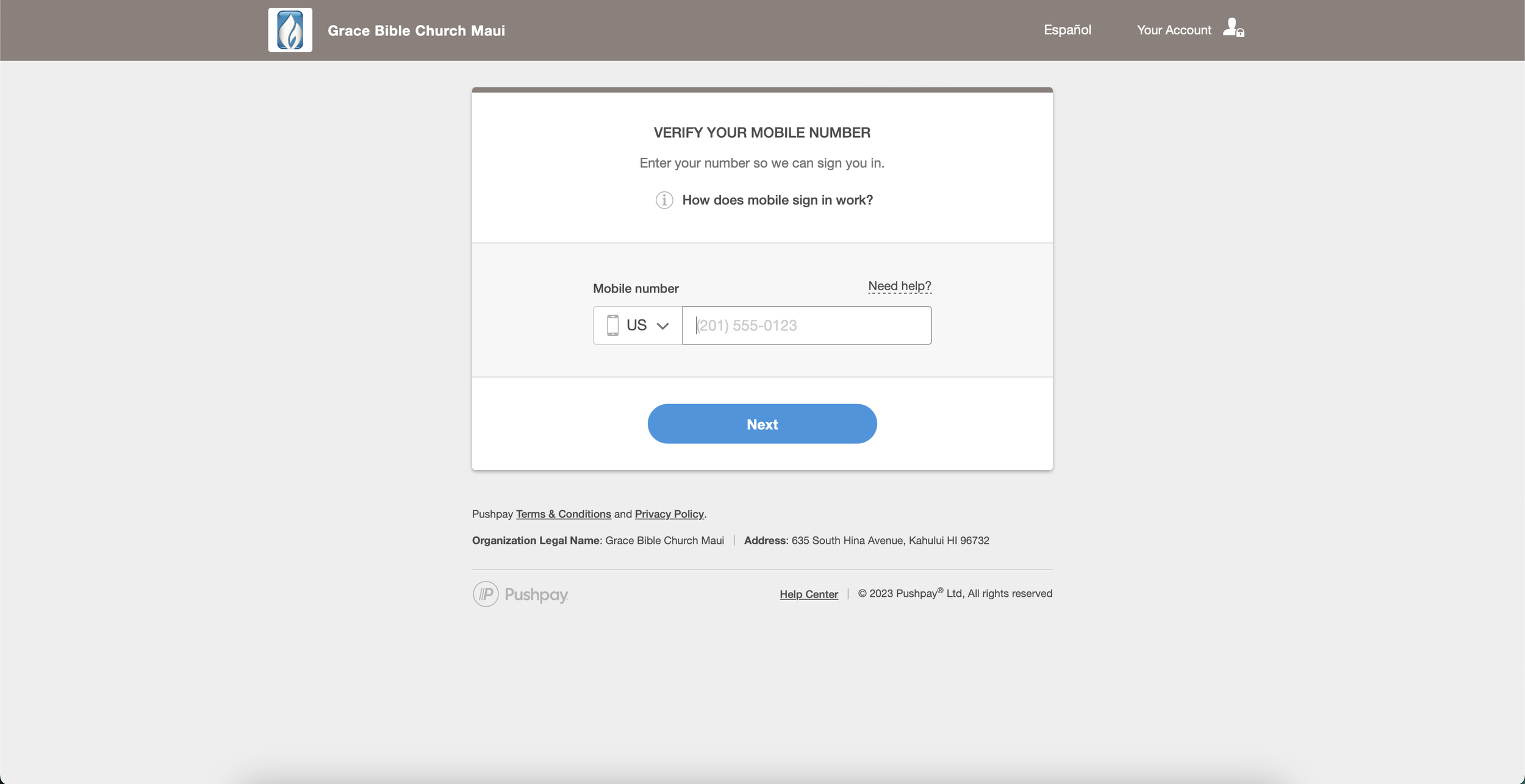This screenshot has height=784, width=1525.
Task: Click the Español language option
Action: [1067, 30]
